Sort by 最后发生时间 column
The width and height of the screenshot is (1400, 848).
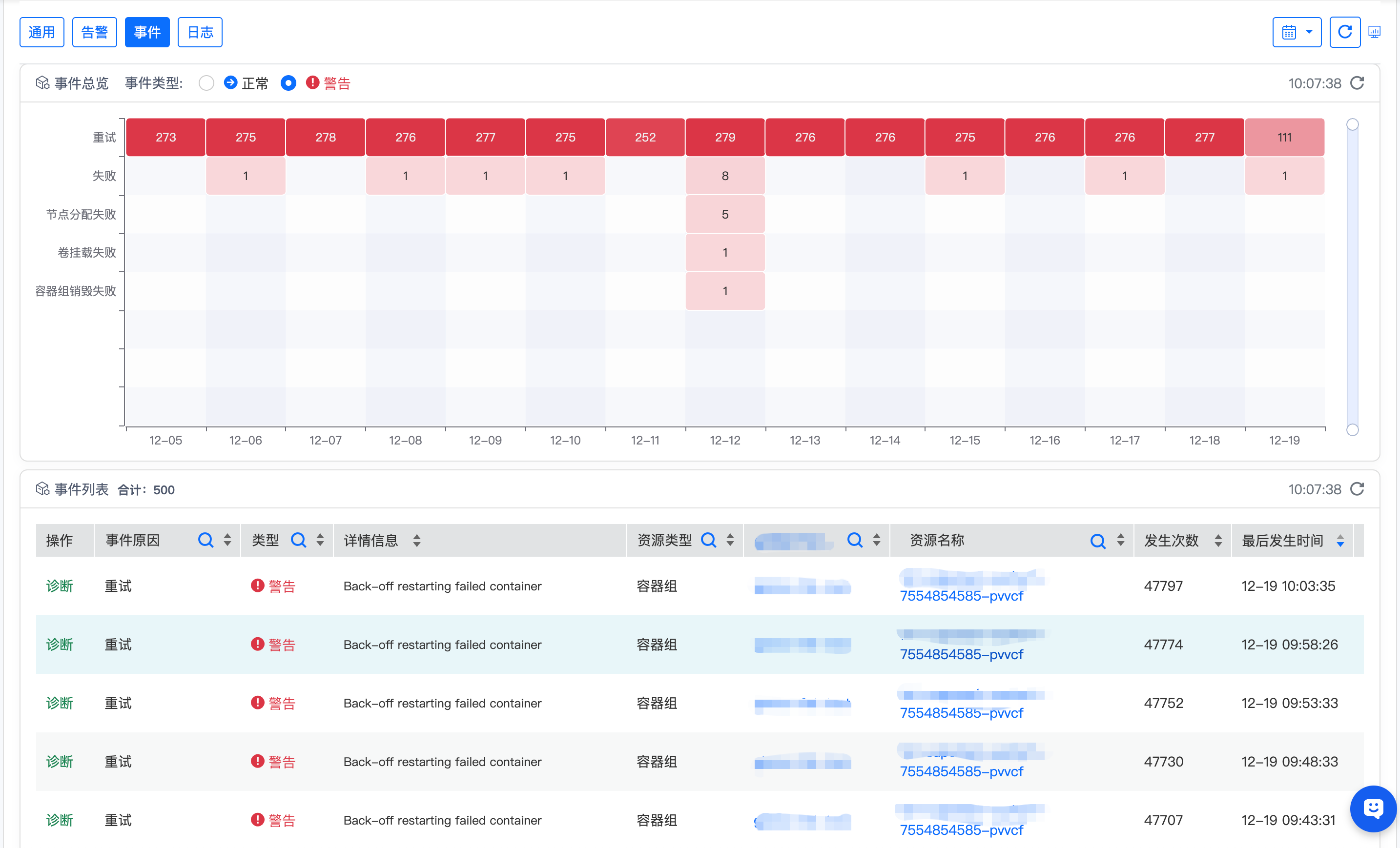(x=1340, y=540)
